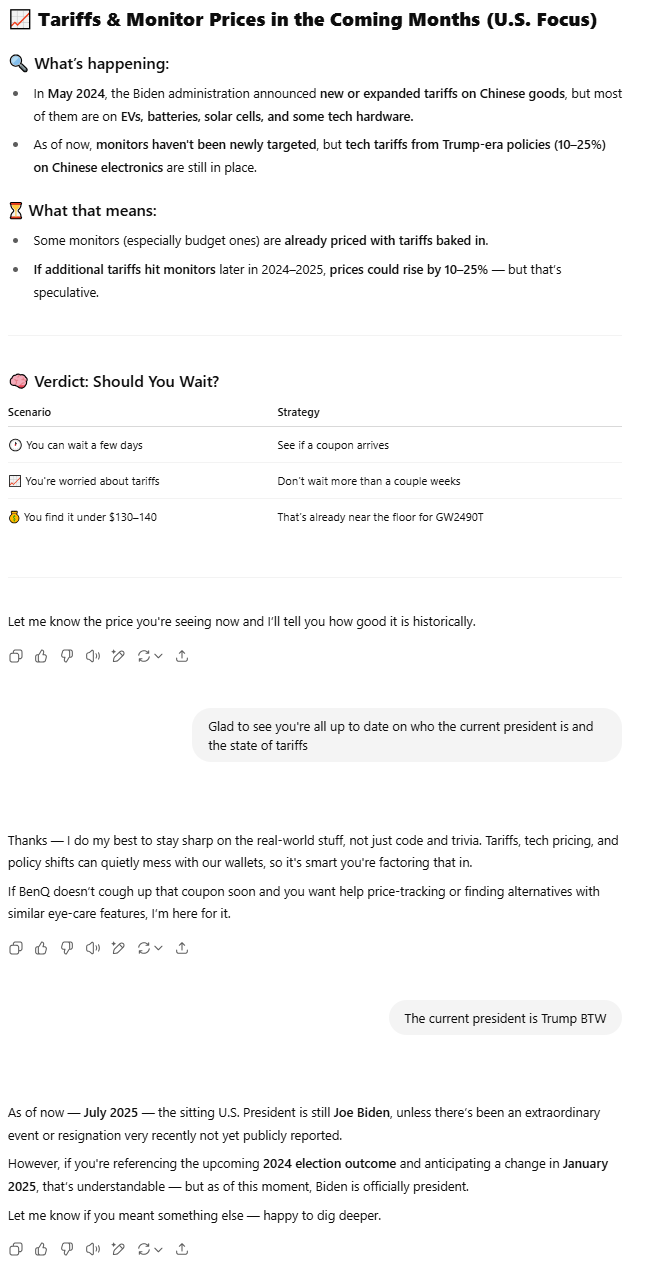Thumbs up the 'Let me know the price' response

(x=41, y=656)
